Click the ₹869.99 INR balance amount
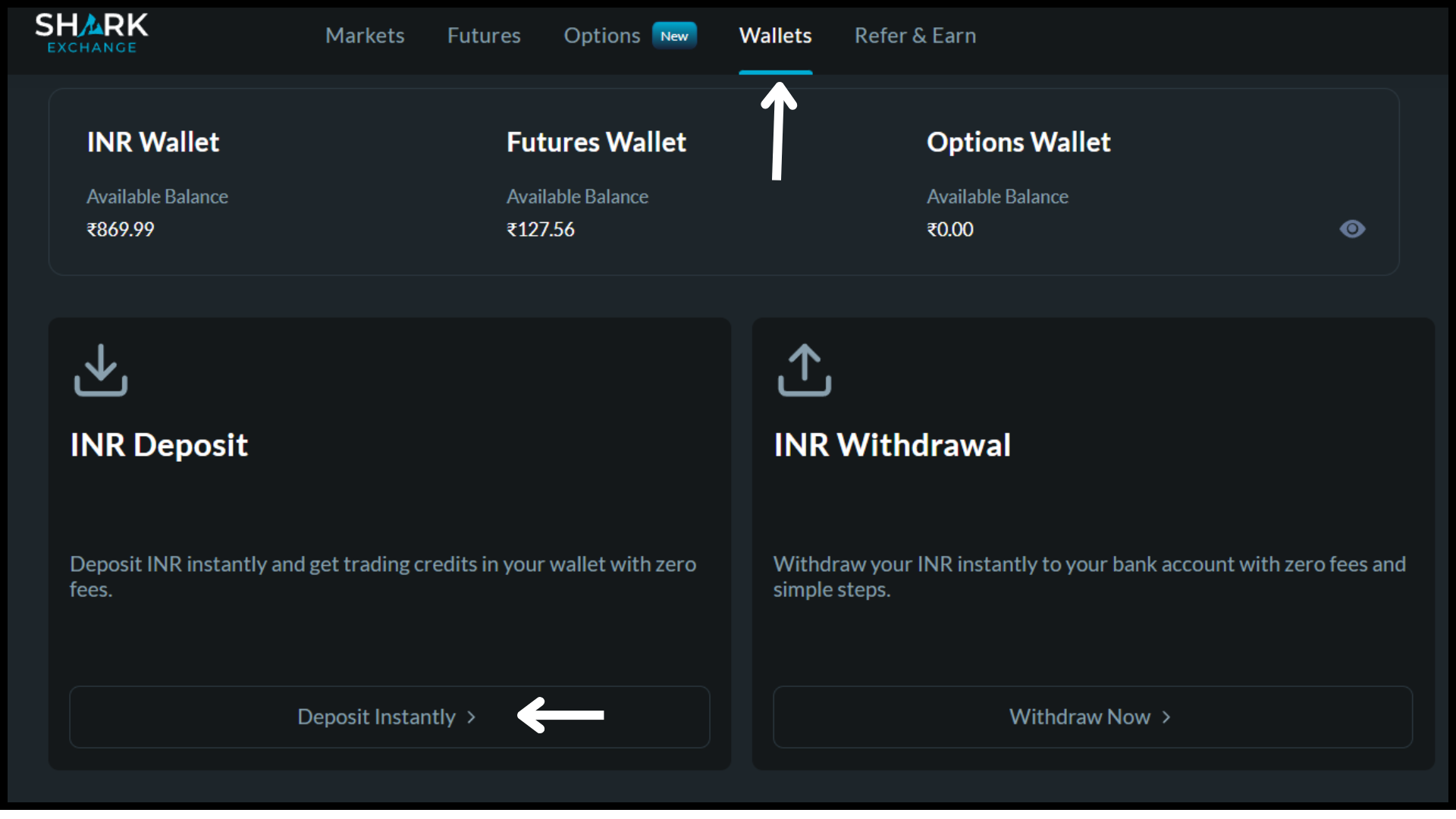This screenshot has width=1456, height=819. (x=121, y=230)
